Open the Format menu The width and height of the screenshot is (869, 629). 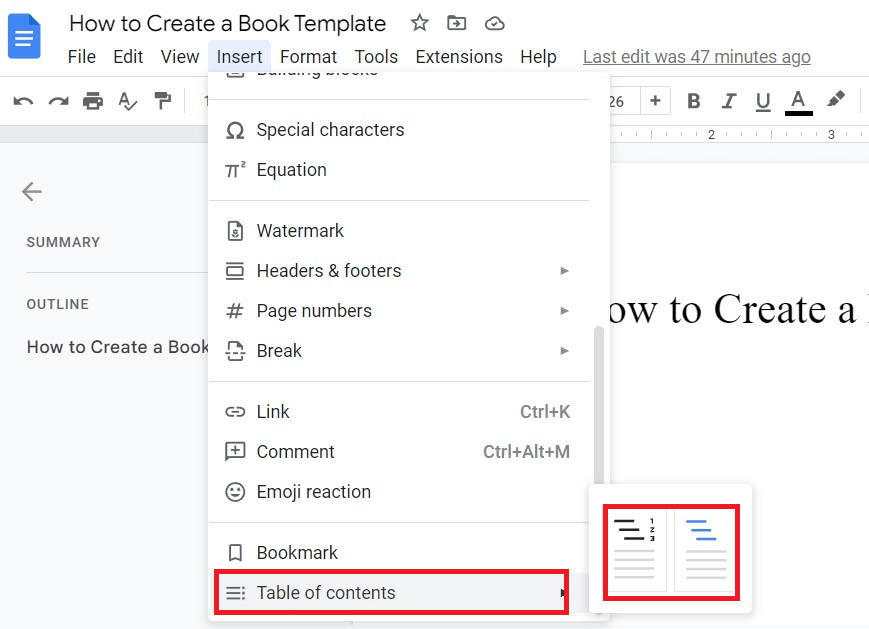(x=308, y=56)
